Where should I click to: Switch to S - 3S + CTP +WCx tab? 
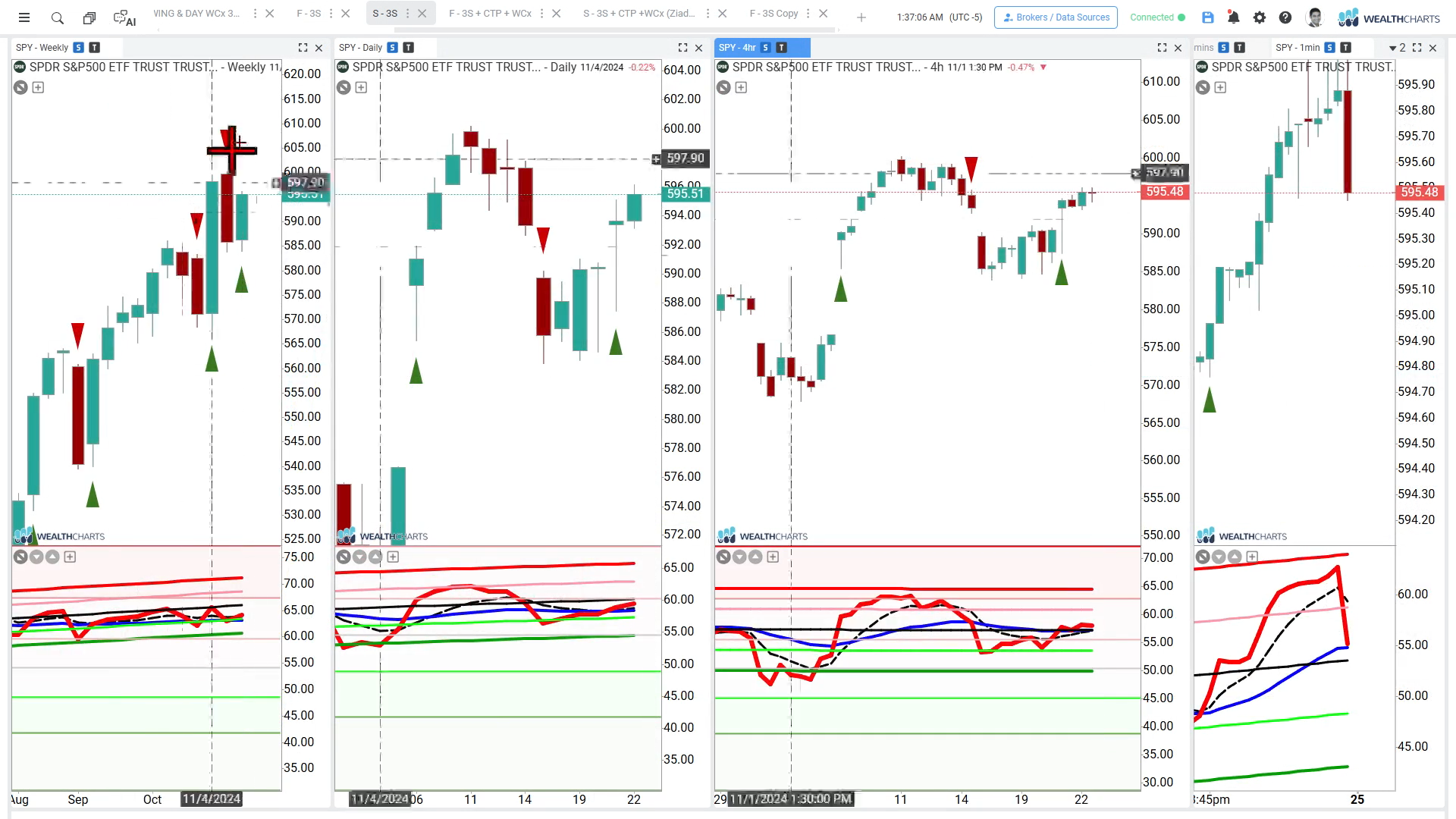639,14
